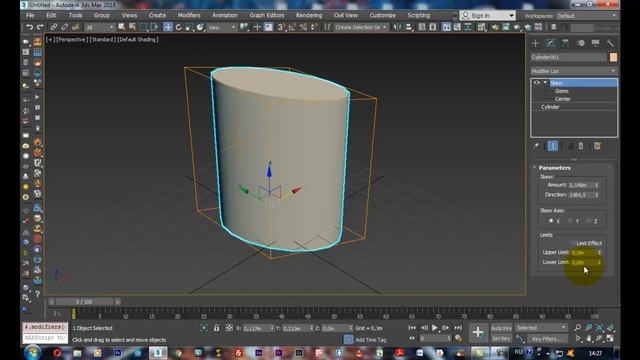Click Remove modifier trash icon
640x360 pixels.
pyautogui.click(x=581, y=146)
